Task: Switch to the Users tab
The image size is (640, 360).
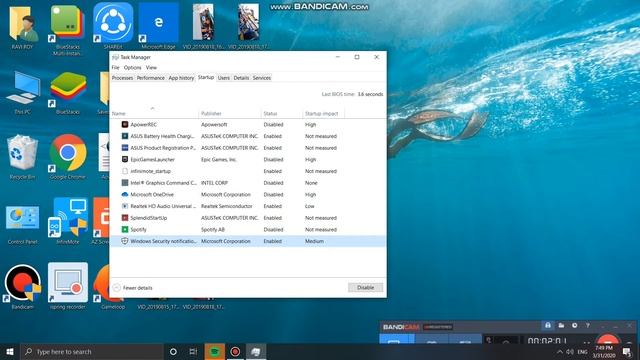Action: 224,78
